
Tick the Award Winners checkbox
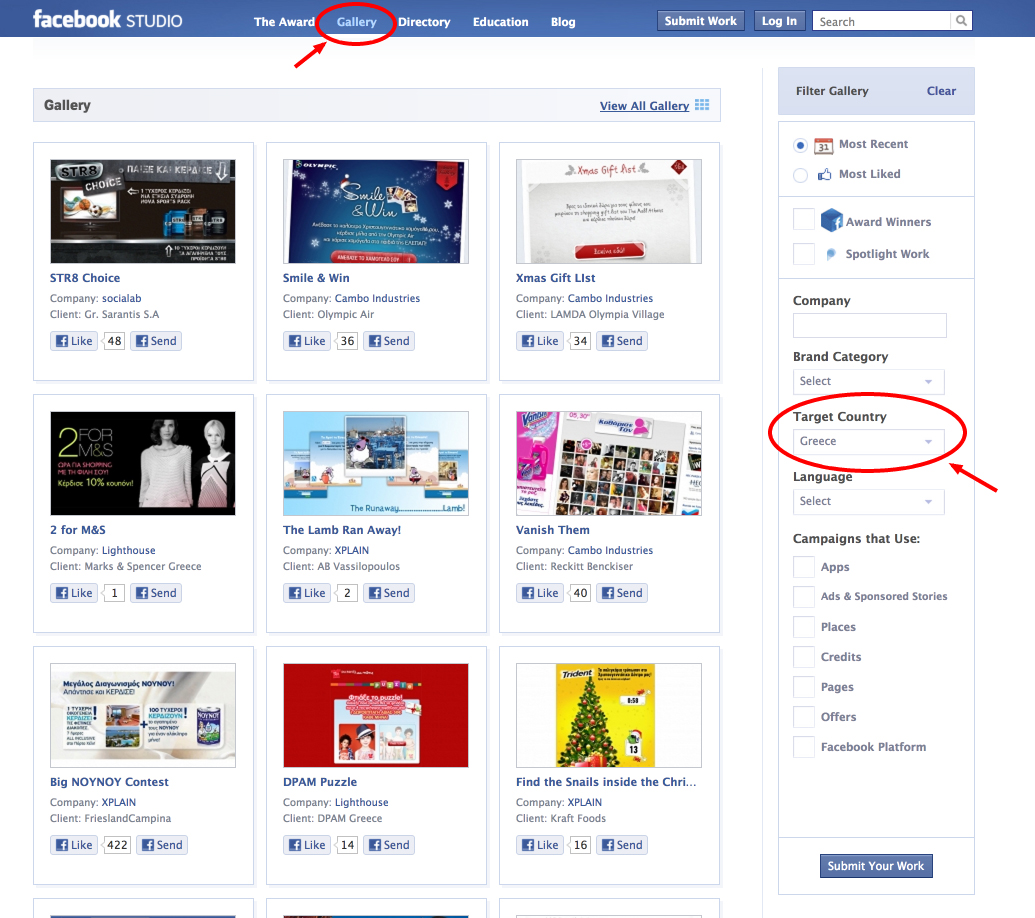point(804,220)
